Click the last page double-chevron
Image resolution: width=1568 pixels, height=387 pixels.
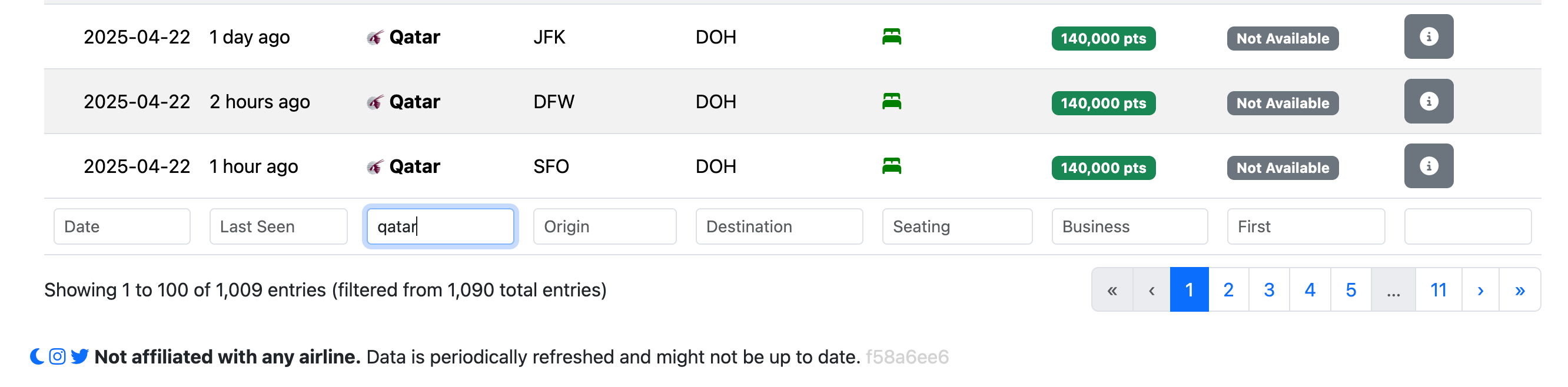[x=1520, y=289]
